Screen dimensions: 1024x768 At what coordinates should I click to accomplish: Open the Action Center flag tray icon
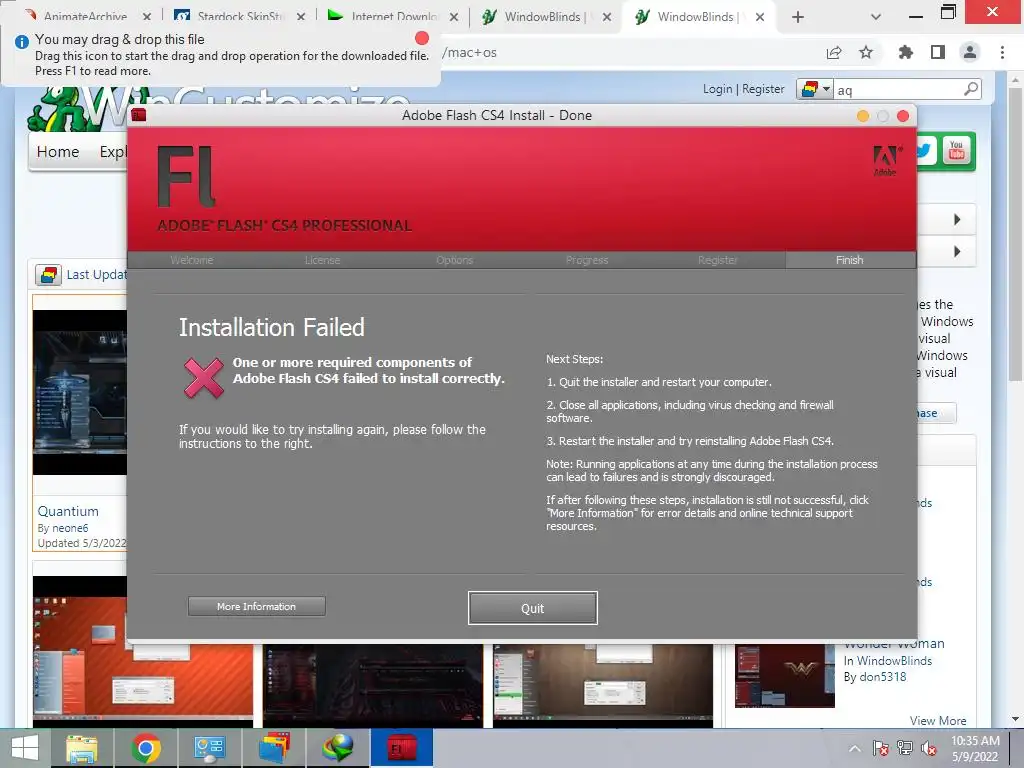click(880, 748)
